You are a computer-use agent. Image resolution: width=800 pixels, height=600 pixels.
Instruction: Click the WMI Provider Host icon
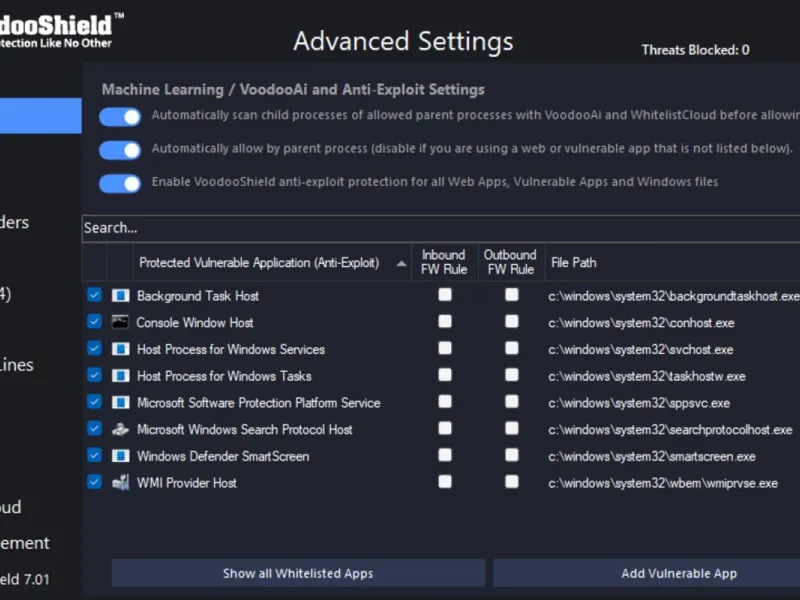pyautogui.click(x=121, y=483)
